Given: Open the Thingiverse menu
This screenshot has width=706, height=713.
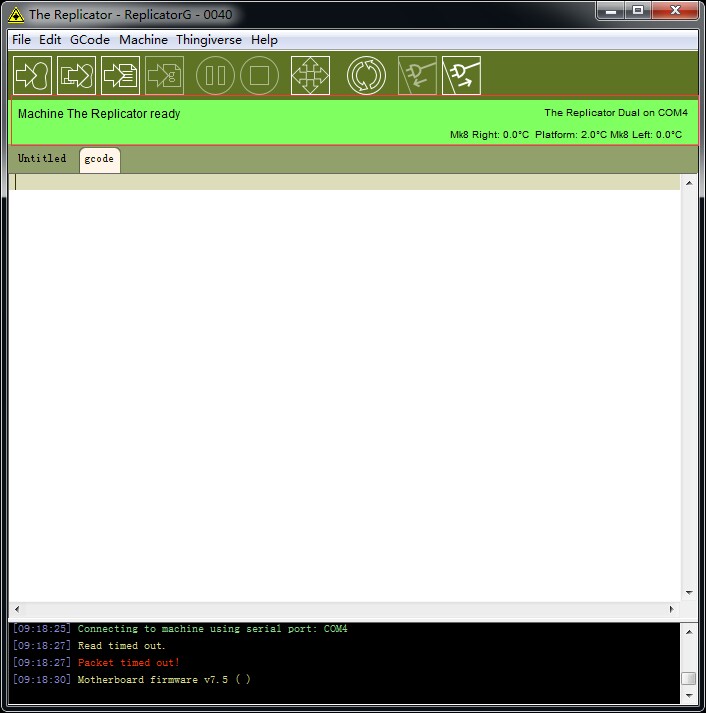Looking at the screenshot, I should pyautogui.click(x=209, y=40).
